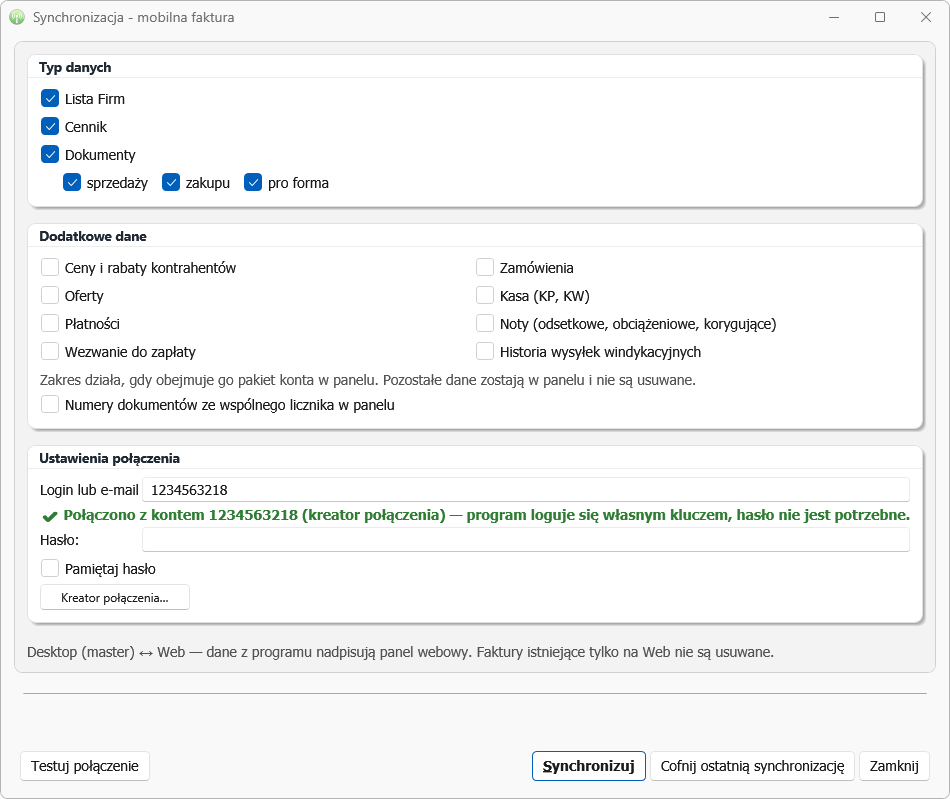Click into the Hasło password field
This screenshot has width=950, height=799.
pyautogui.click(x=526, y=540)
